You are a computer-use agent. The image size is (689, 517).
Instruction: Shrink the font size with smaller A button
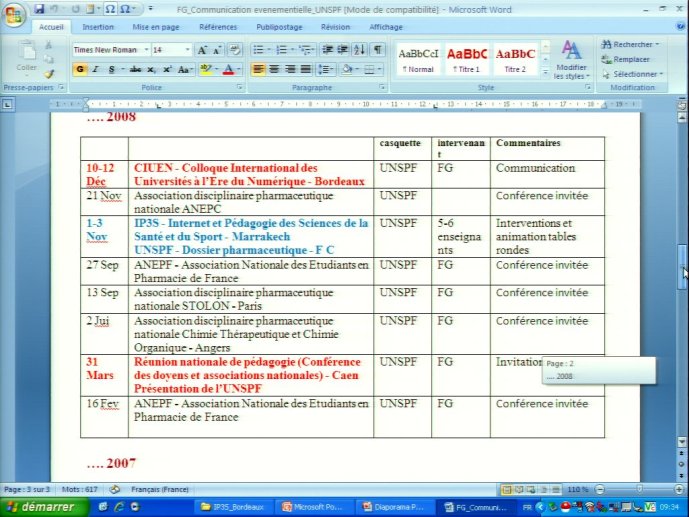tap(217, 50)
